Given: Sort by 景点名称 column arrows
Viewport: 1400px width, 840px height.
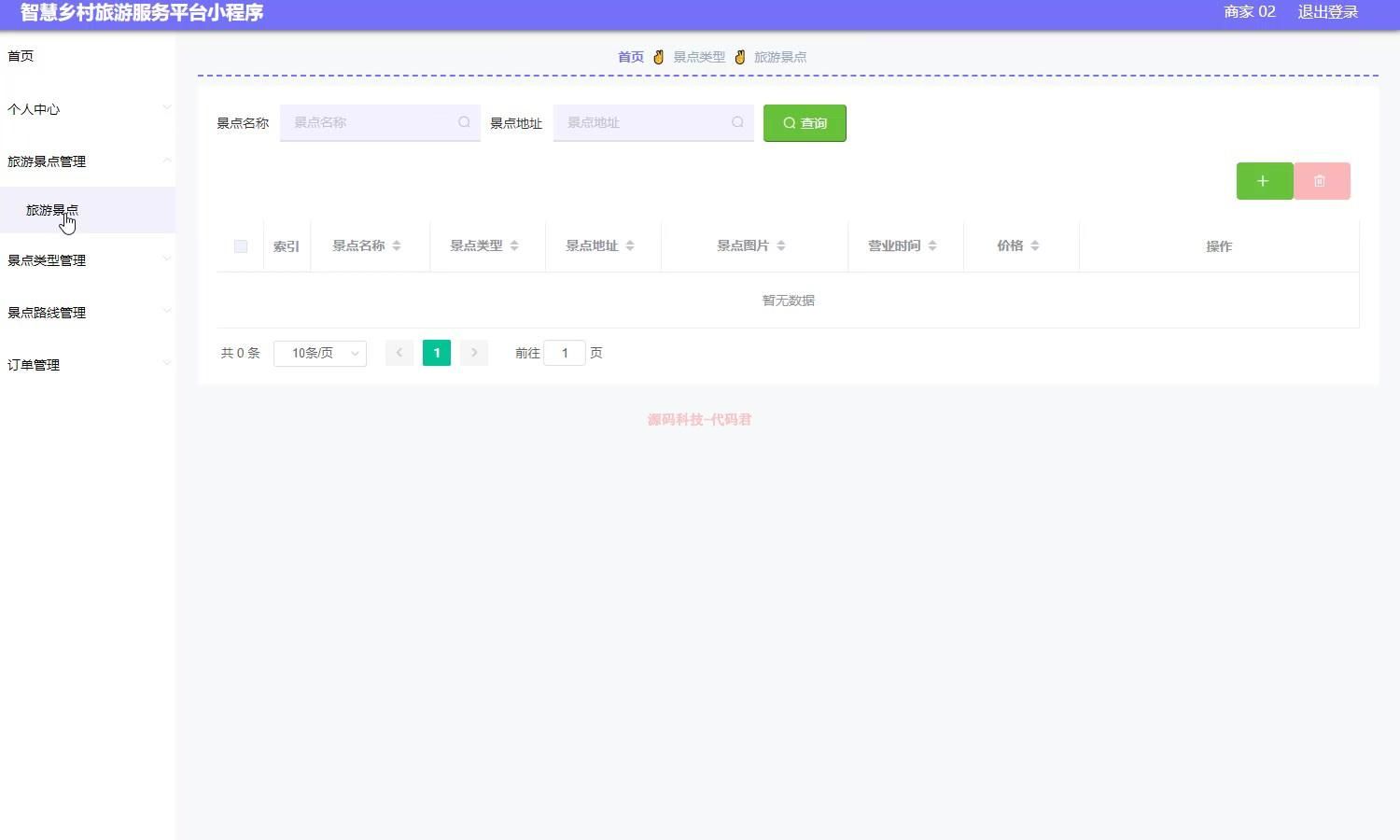Looking at the screenshot, I should point(397,245).
